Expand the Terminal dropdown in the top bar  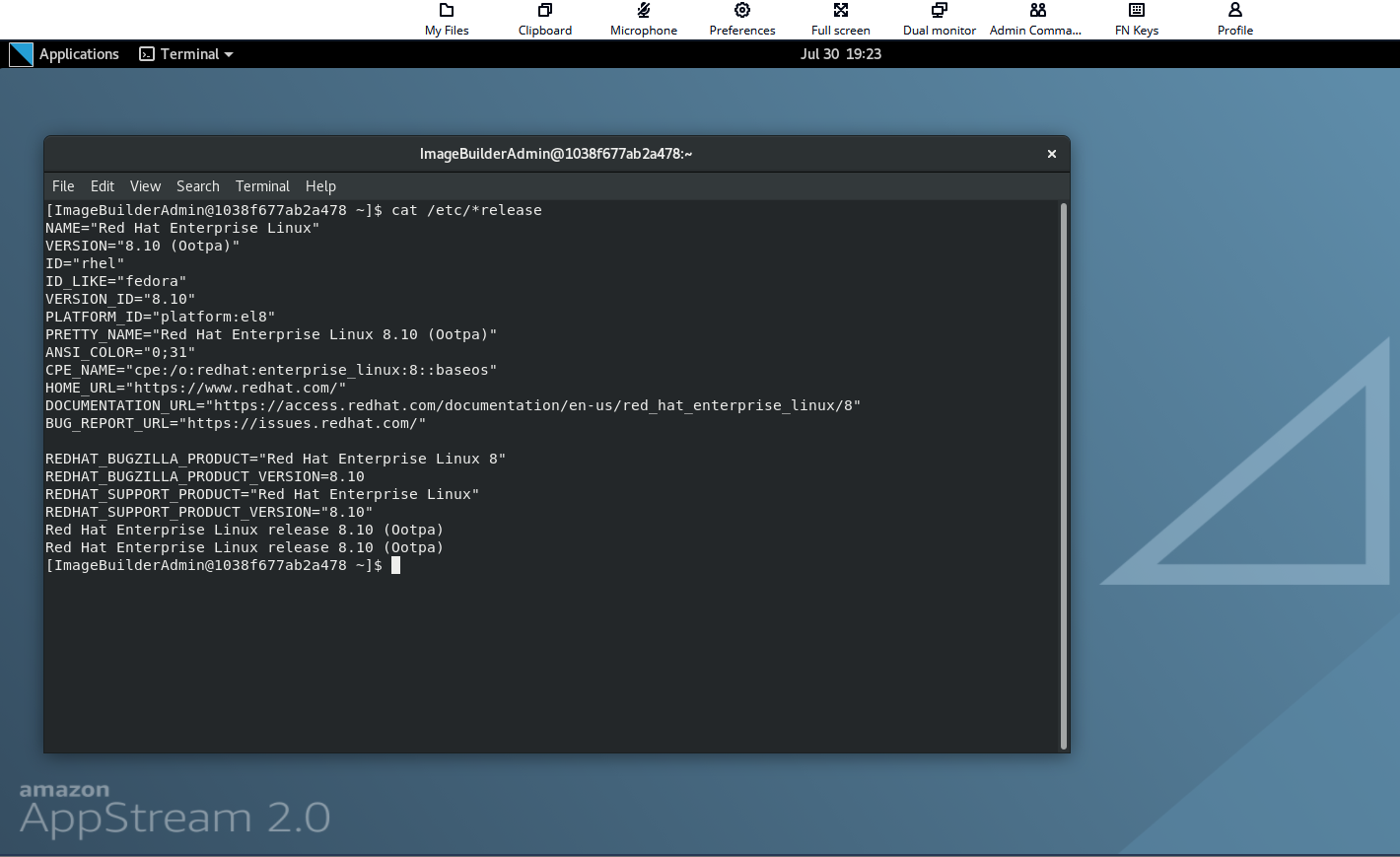click(185, 54)
